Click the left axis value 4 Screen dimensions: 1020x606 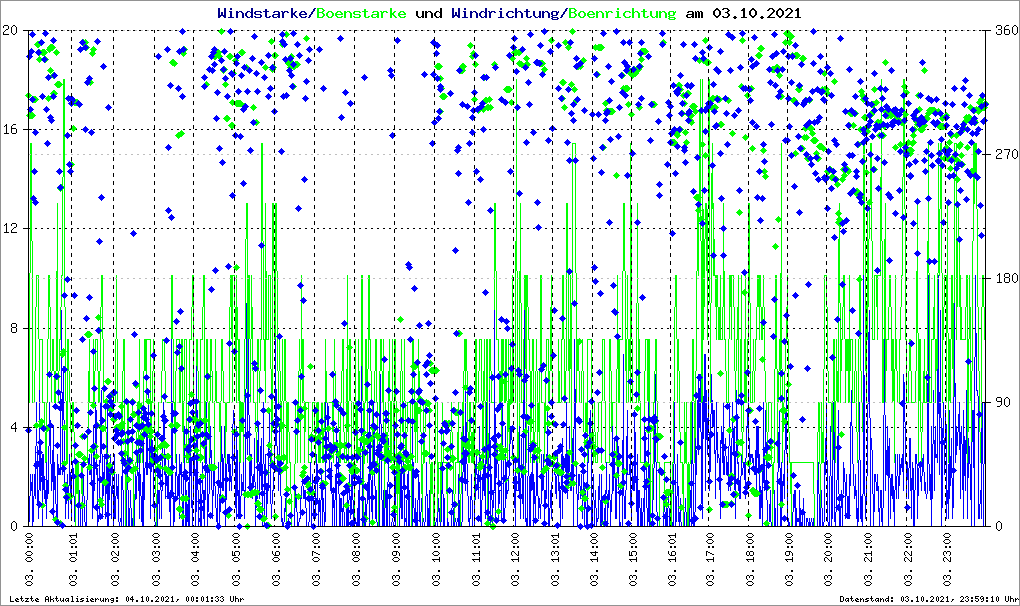coord(13,427)
